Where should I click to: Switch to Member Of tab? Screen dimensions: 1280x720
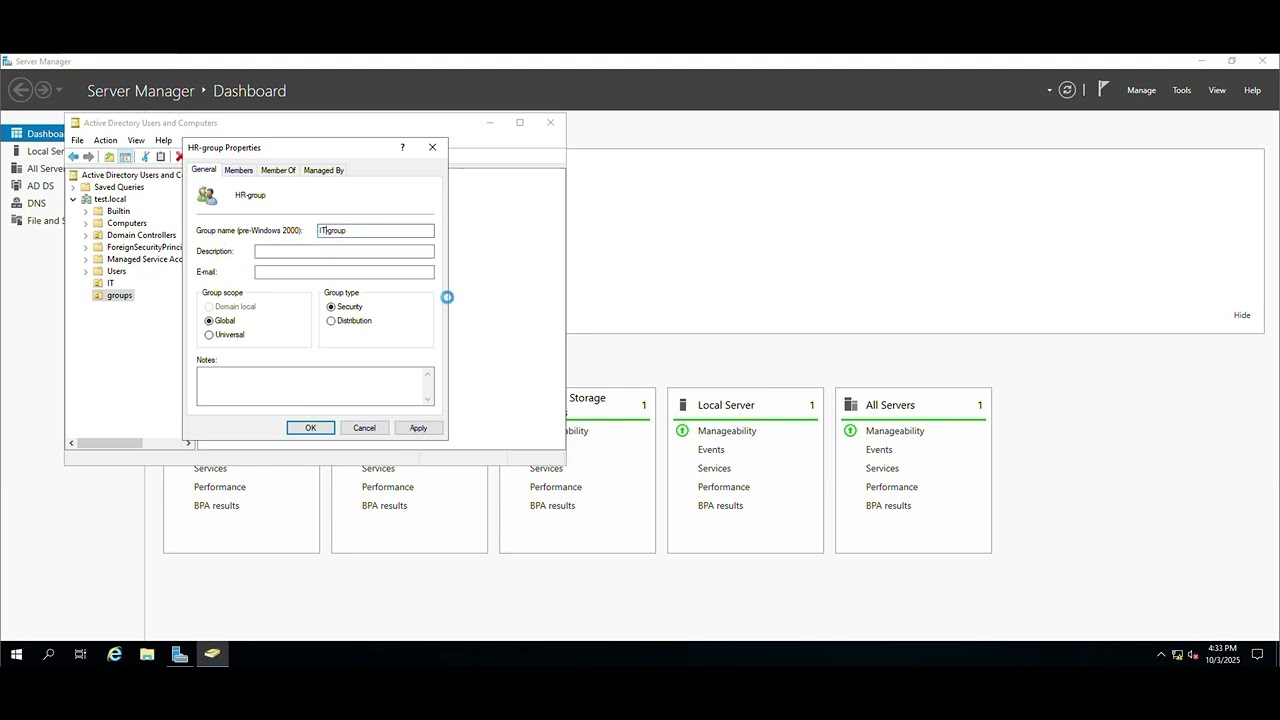[278, 170]
